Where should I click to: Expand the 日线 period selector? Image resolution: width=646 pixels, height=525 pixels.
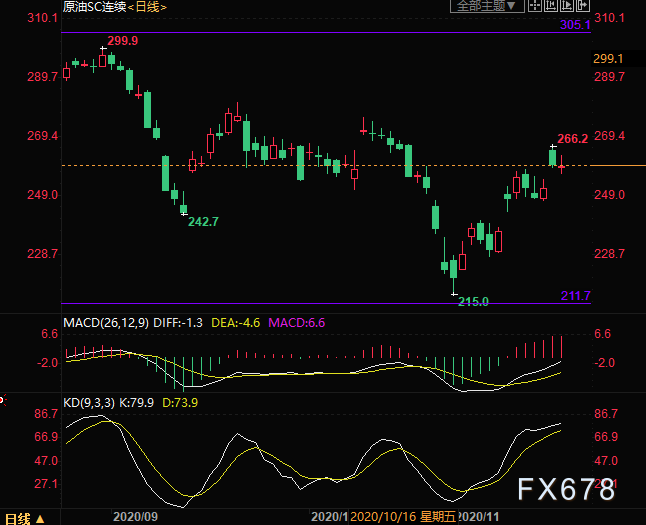[24, 518]
